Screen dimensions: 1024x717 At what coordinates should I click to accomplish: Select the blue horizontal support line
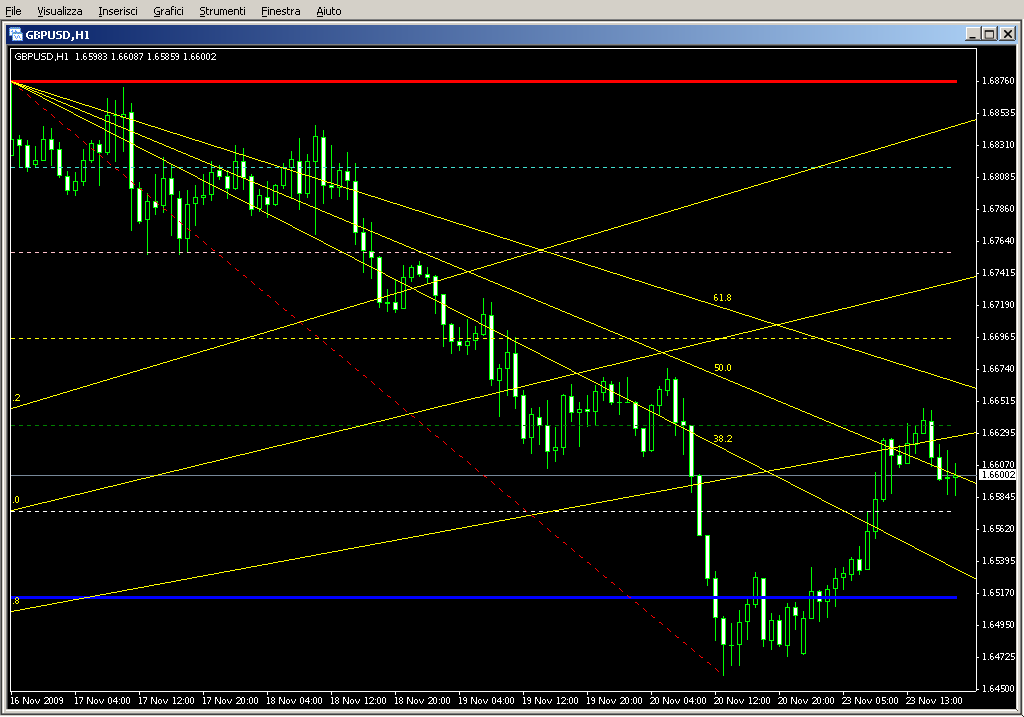coord(400,598)
